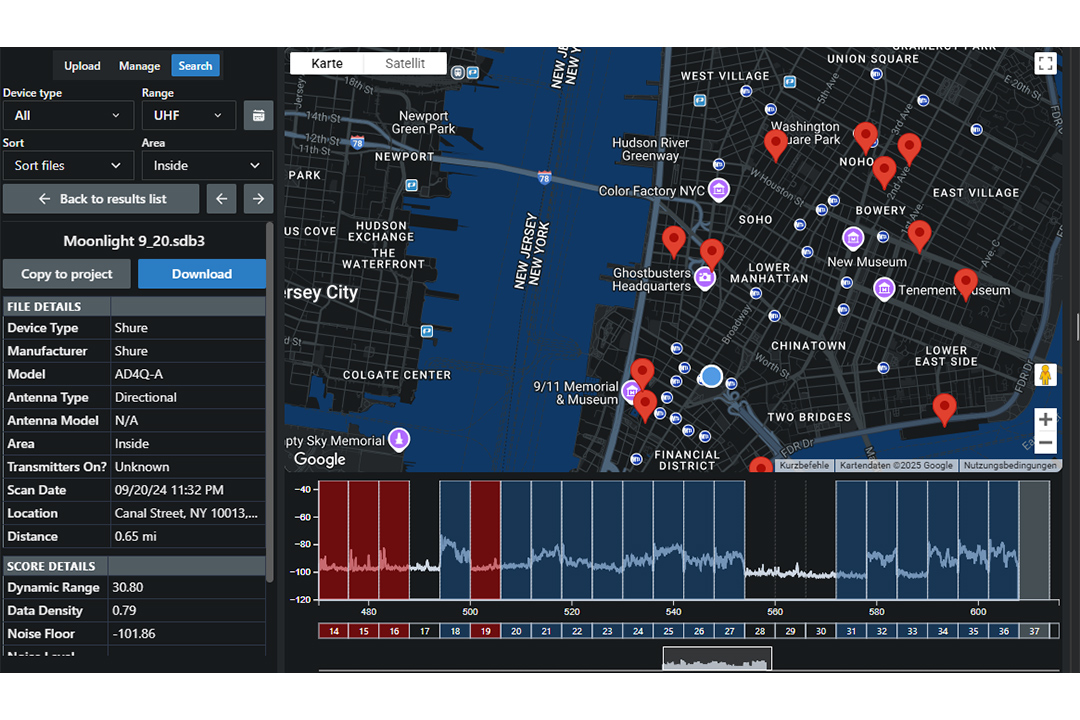The height and width of the screenshot is (720, 1080).
Task: Open the Device type dropdown
Action: [68, 116]
